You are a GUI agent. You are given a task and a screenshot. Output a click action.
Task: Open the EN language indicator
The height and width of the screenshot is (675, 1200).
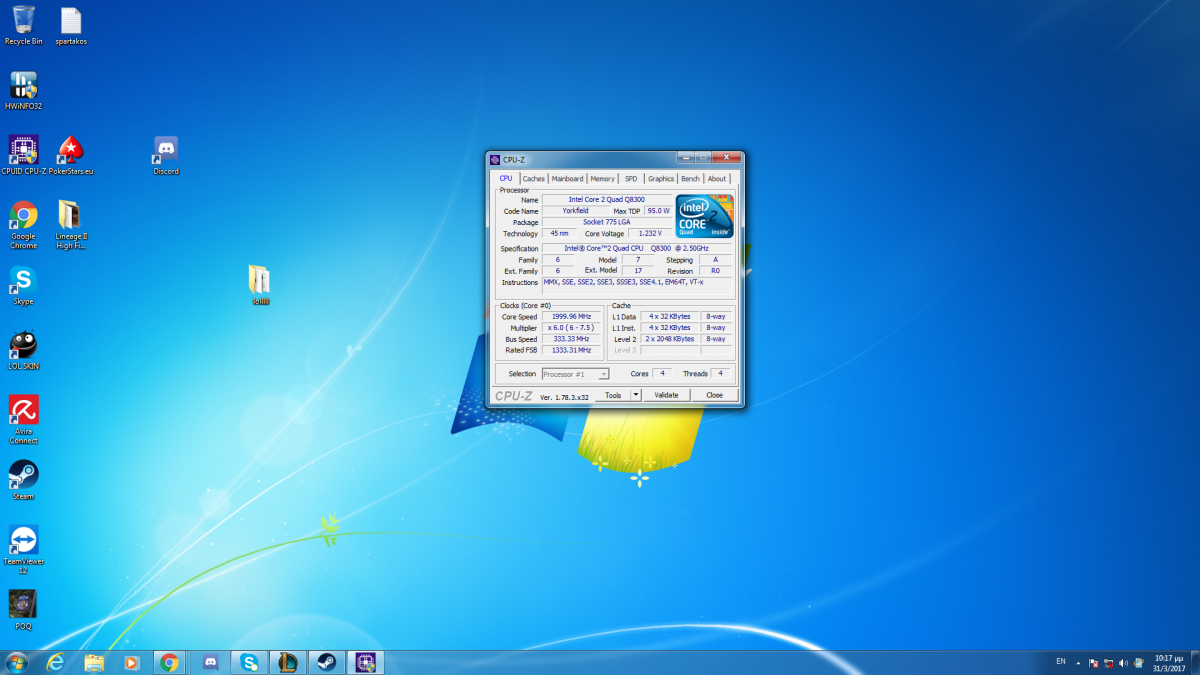tap(1060, 662)
